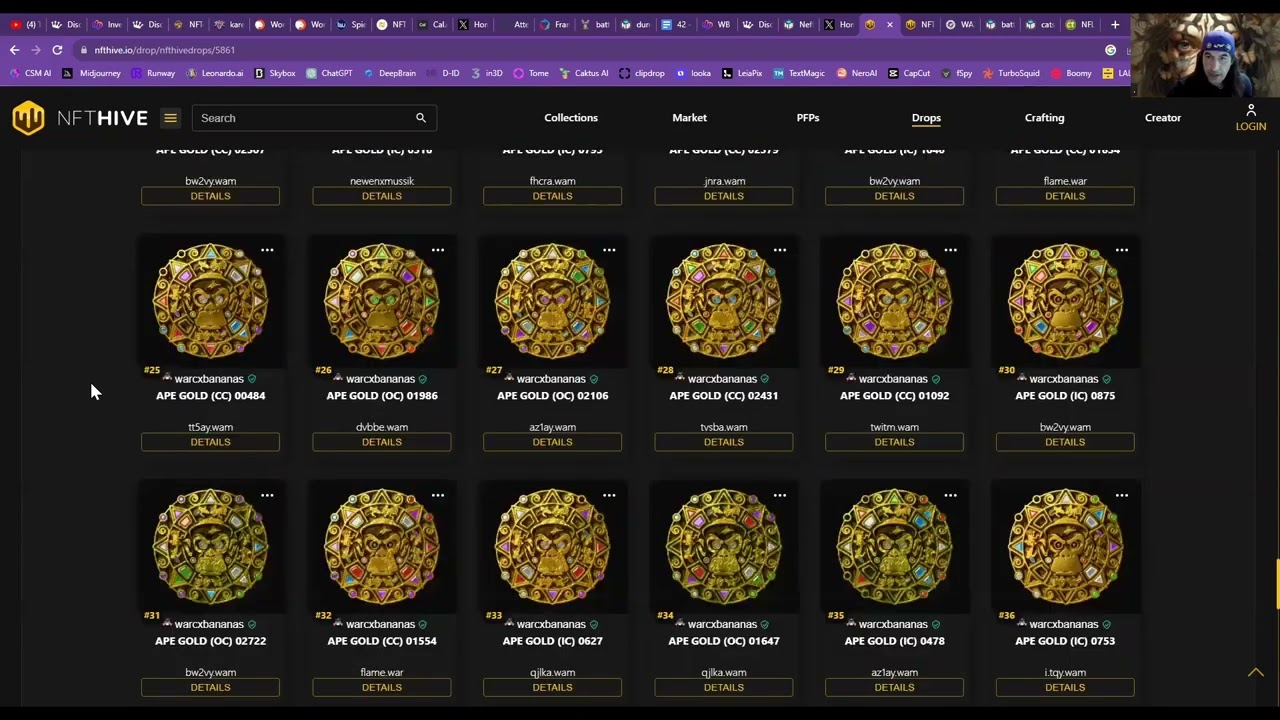Click owner tt5ay.wam on card #25
The height and width of the screenshot is (720, 1280).
210,427
